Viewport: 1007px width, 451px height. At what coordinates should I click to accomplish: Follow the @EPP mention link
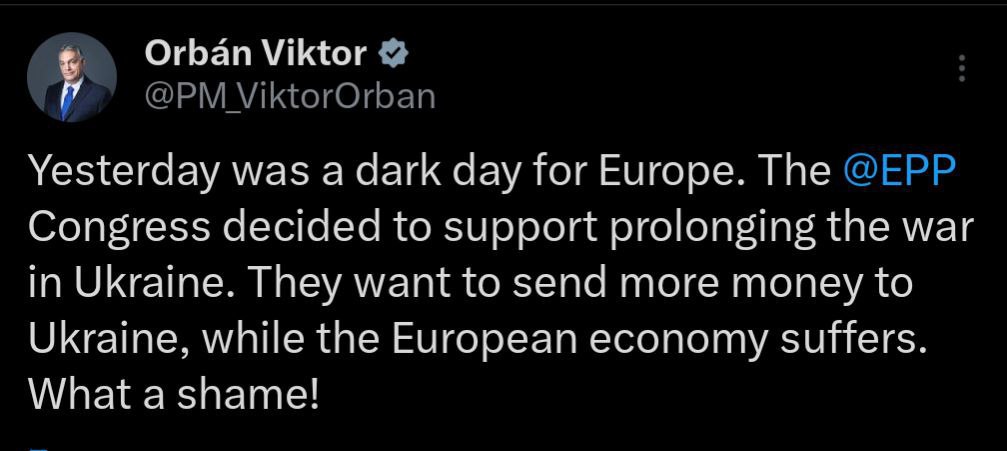click(x=901, y=172)
